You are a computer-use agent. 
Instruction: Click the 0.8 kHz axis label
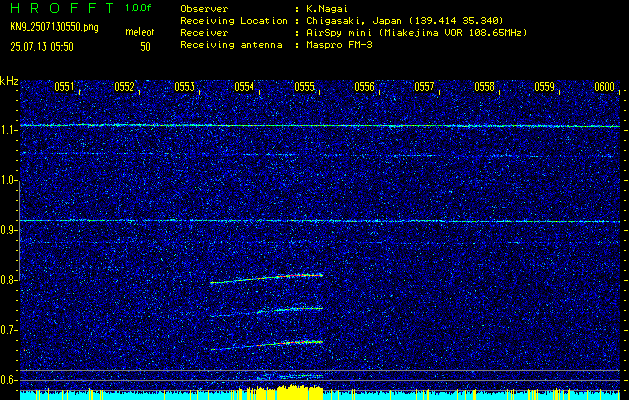pos(7,280)
